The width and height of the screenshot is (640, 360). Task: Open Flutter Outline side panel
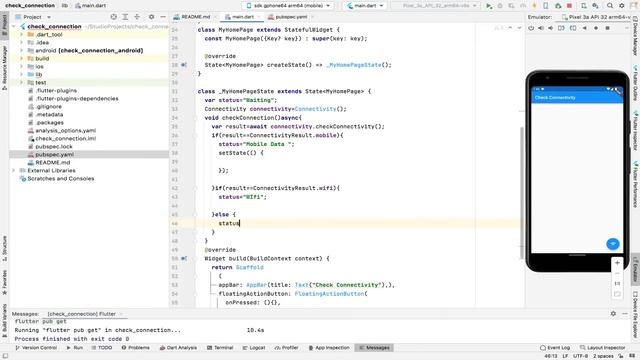click(x=636, y=83)
